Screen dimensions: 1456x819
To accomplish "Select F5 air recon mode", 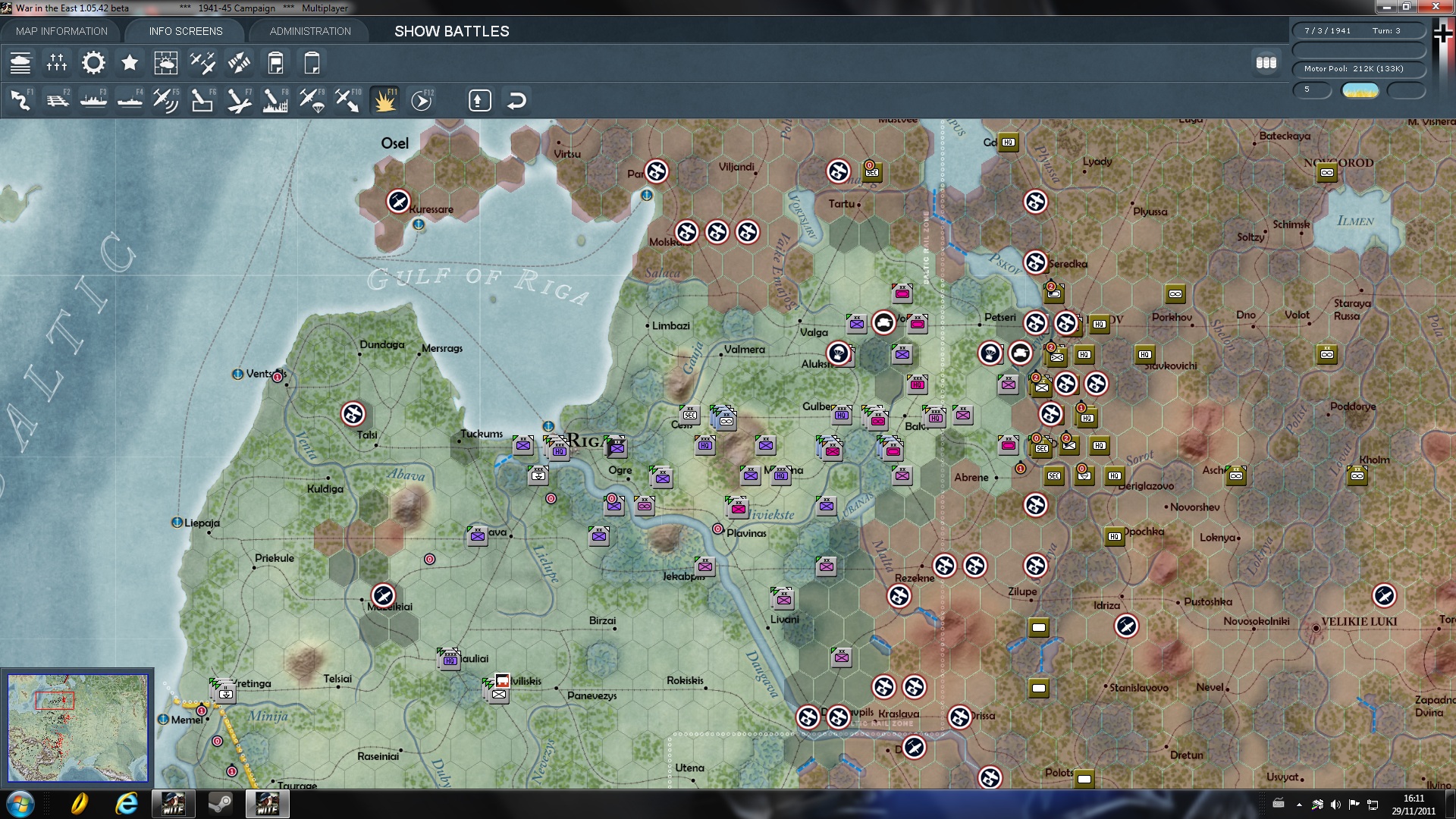I will [x=166, y=100].
